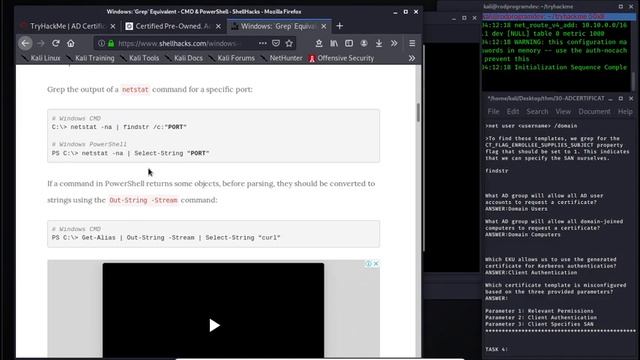Click the AdChoices info icon
Screen dimensions: 640x360
coord(369,264)
